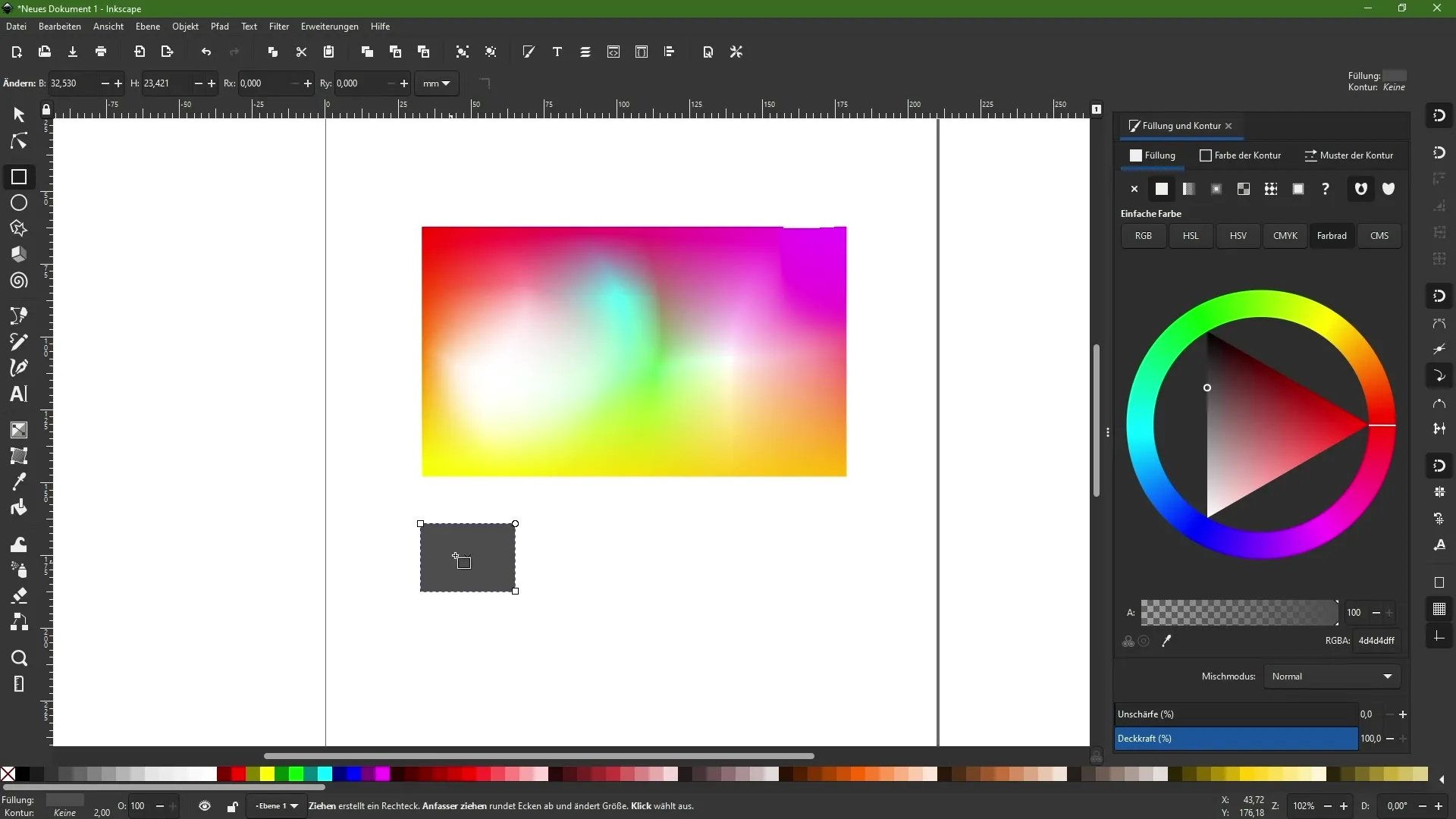This screenshot has height=819, width=1456.
Task: Click the Deckkraft opacity slider
Action: coord(1236,739)
